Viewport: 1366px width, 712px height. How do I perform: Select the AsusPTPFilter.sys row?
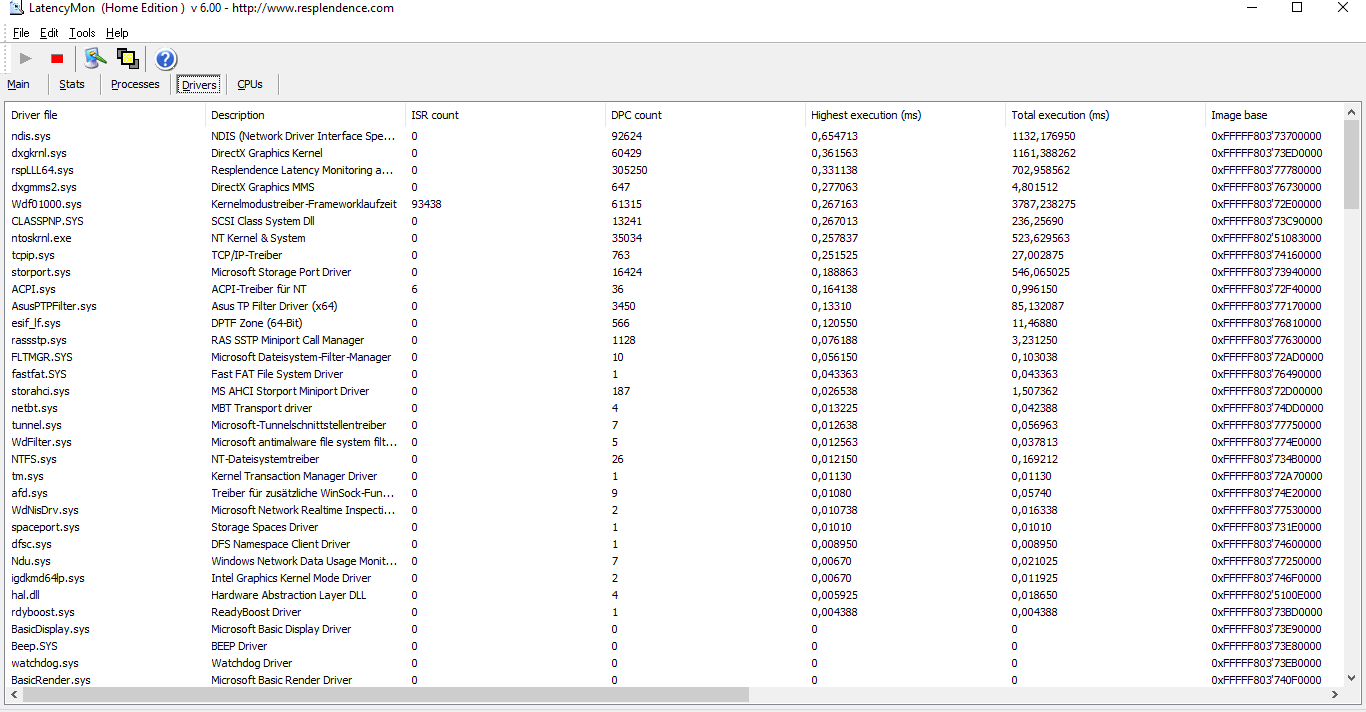(x=674, y=306)
